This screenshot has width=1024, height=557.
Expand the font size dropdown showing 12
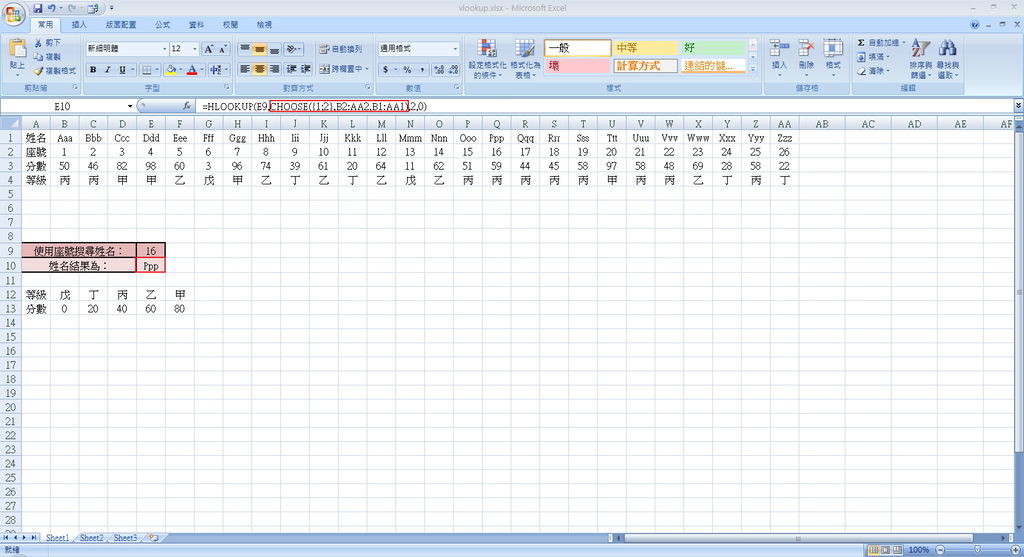click(x=193, y=48)
